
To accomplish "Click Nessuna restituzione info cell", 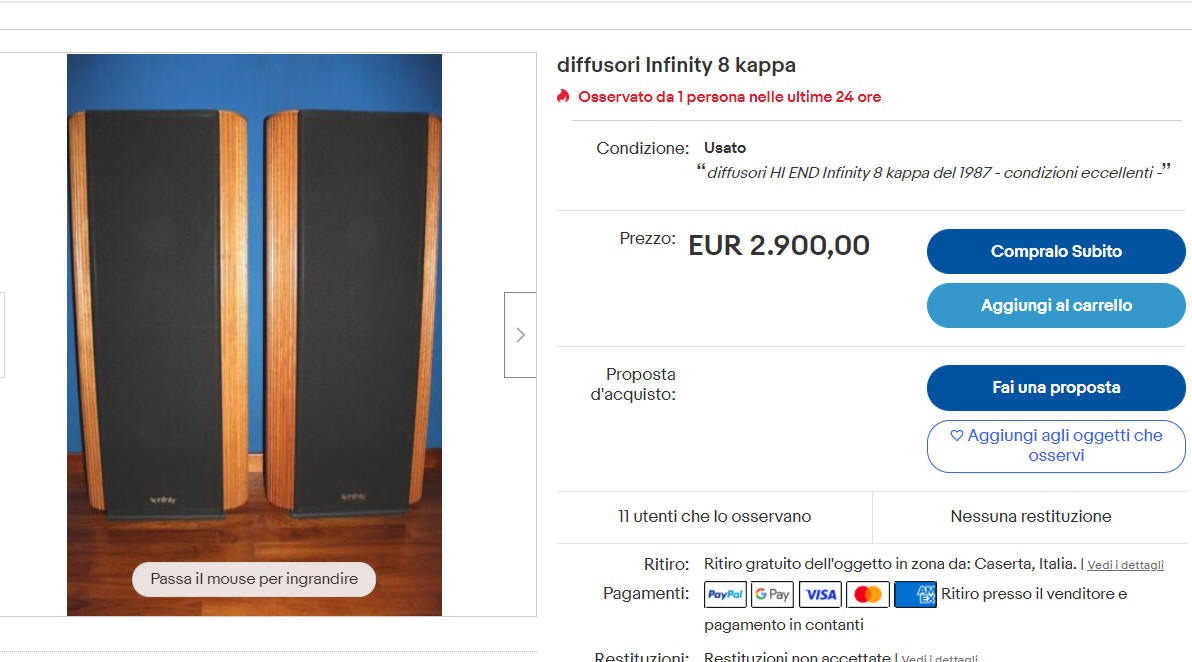I will point(1031,517).
